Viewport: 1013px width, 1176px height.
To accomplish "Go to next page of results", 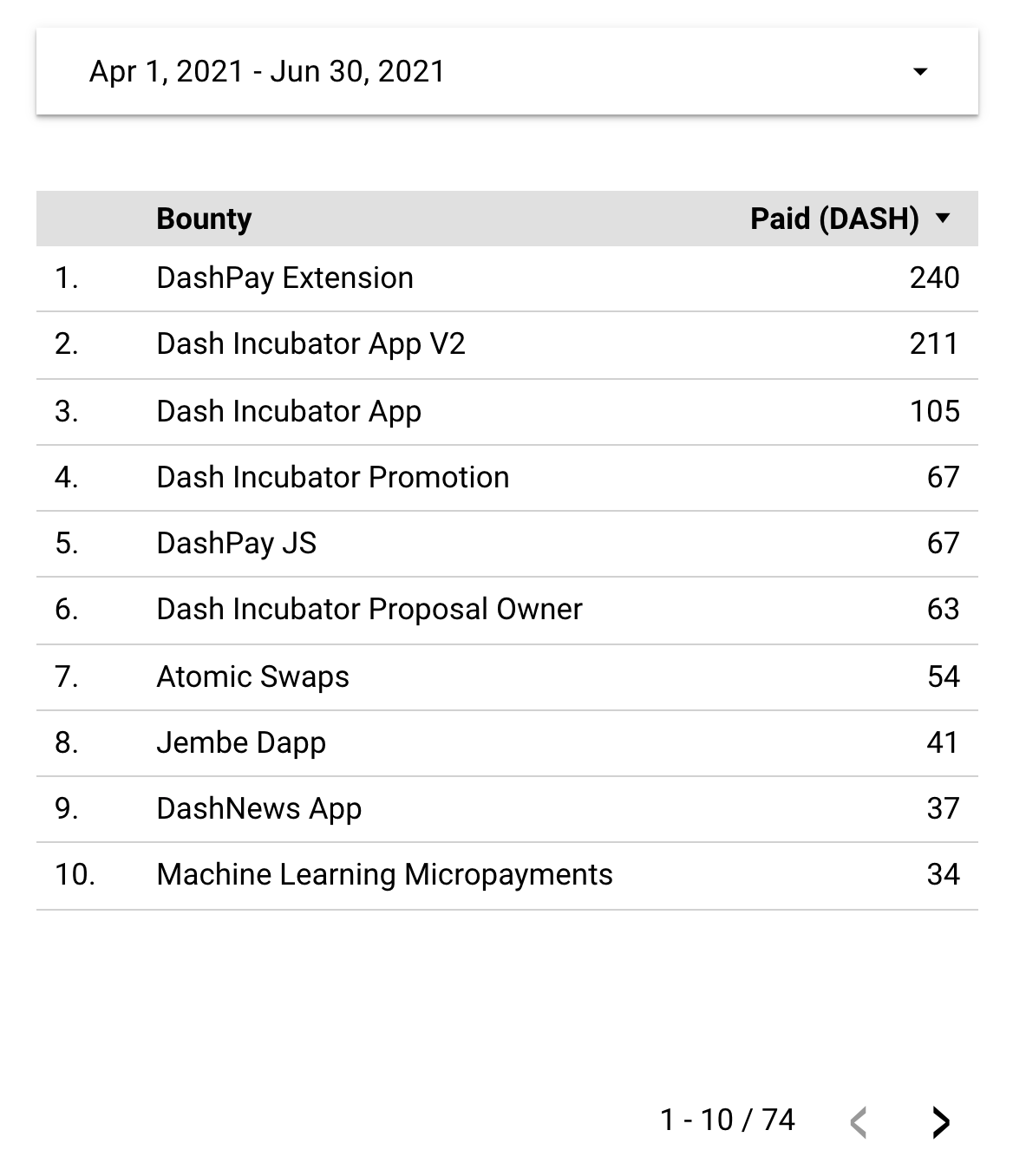I will tap(941, 1121).
